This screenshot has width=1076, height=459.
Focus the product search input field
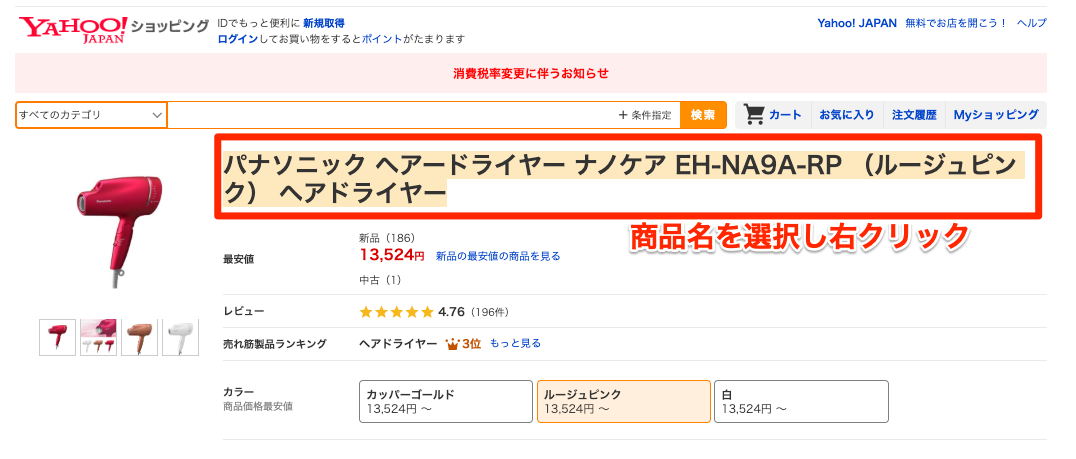(391, 115)
